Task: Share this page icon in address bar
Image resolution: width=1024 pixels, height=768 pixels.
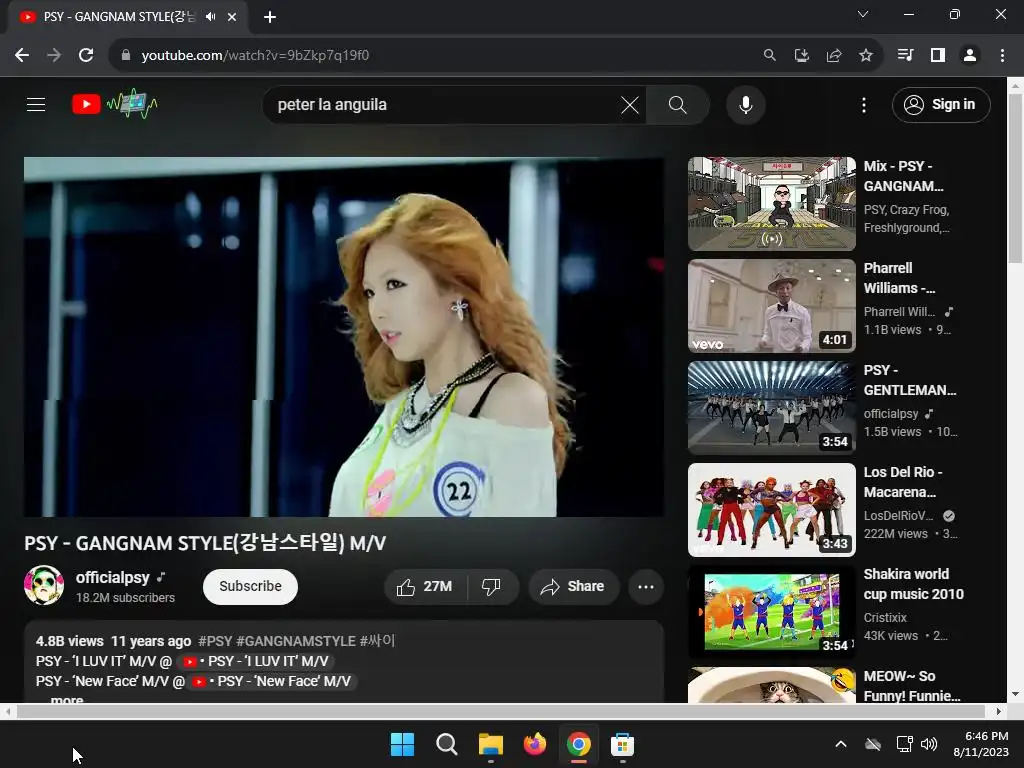Action: [833, 56]
